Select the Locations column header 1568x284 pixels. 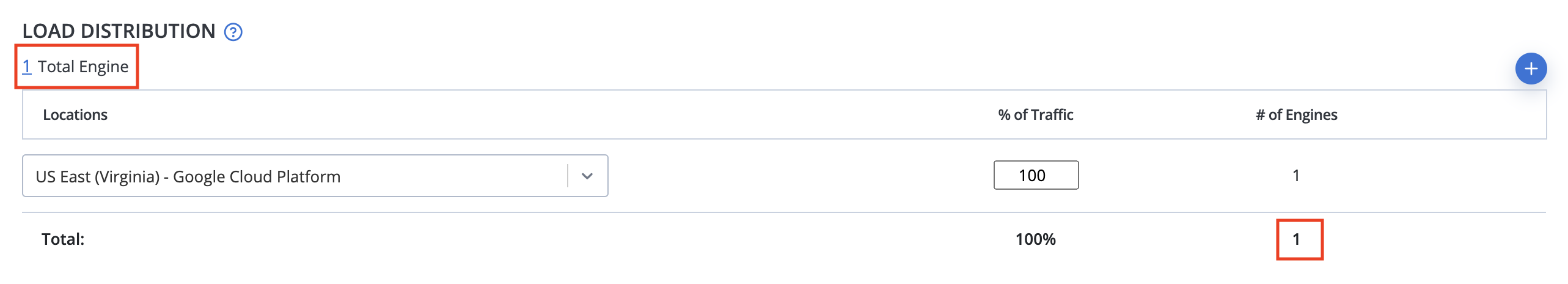click(x=75, y=114)
